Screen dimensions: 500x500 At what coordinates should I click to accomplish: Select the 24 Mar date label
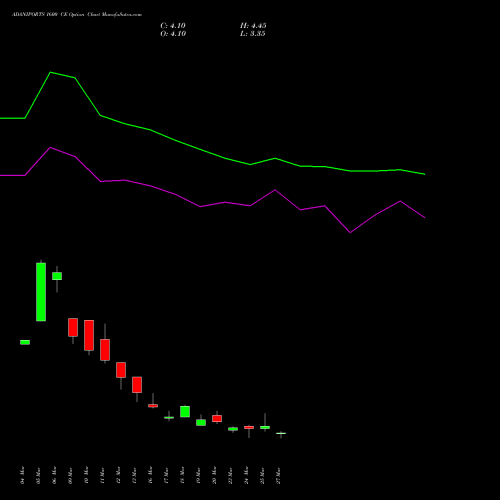(x=246, y=475)
